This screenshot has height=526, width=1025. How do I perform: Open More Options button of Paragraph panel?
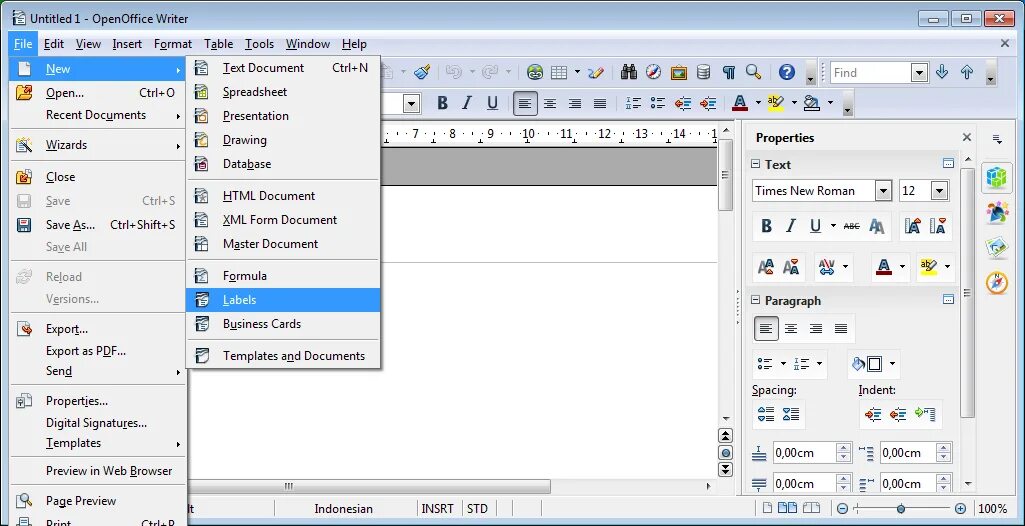coord(948,299)
